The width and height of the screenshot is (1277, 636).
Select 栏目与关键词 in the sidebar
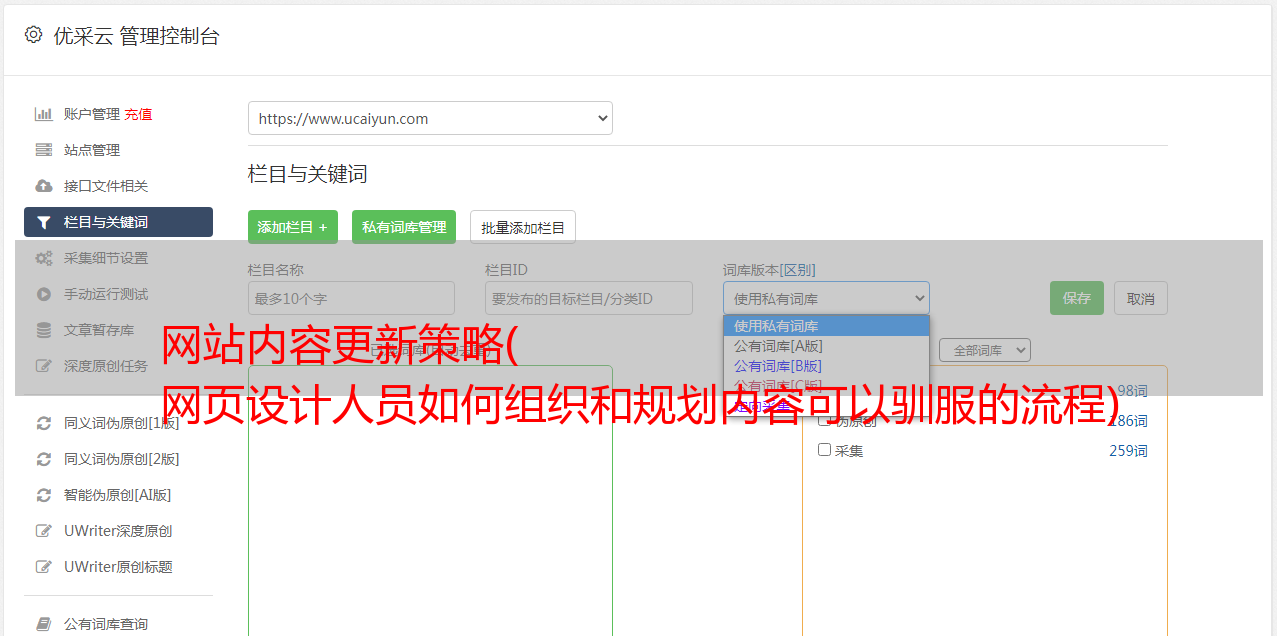[x=118, y=222]
